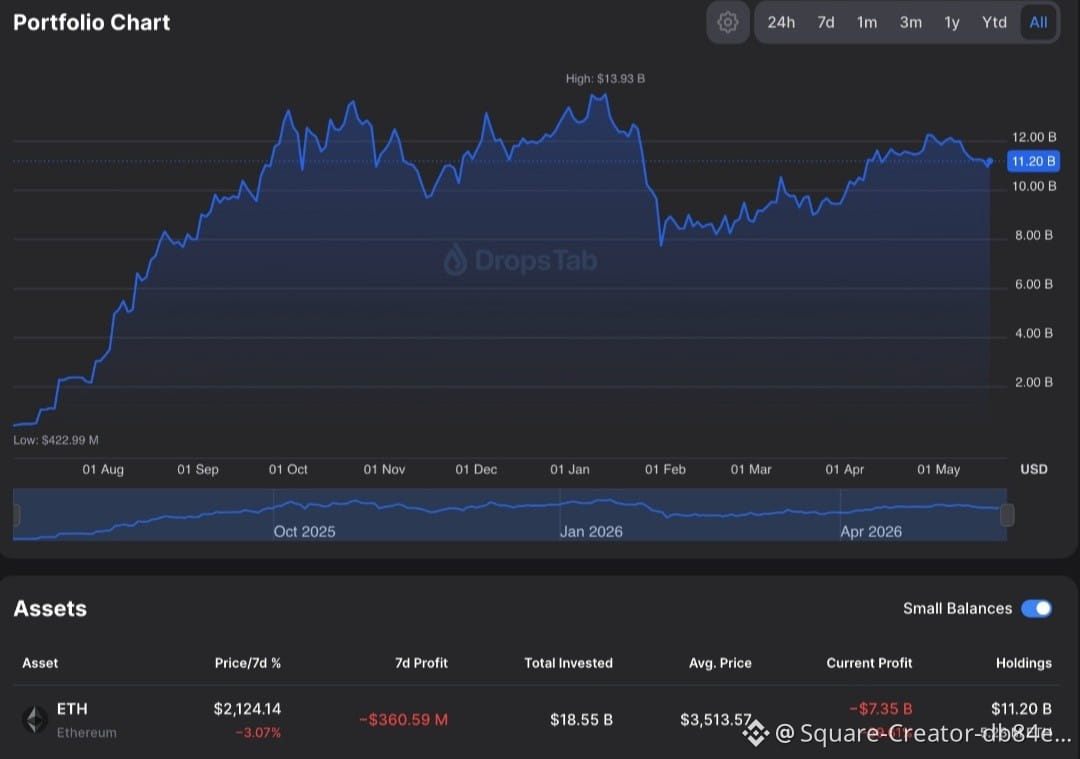Sort by the Holdings column header
The width and height of the screenshot is (1080, 759).
coord(1024,663)
